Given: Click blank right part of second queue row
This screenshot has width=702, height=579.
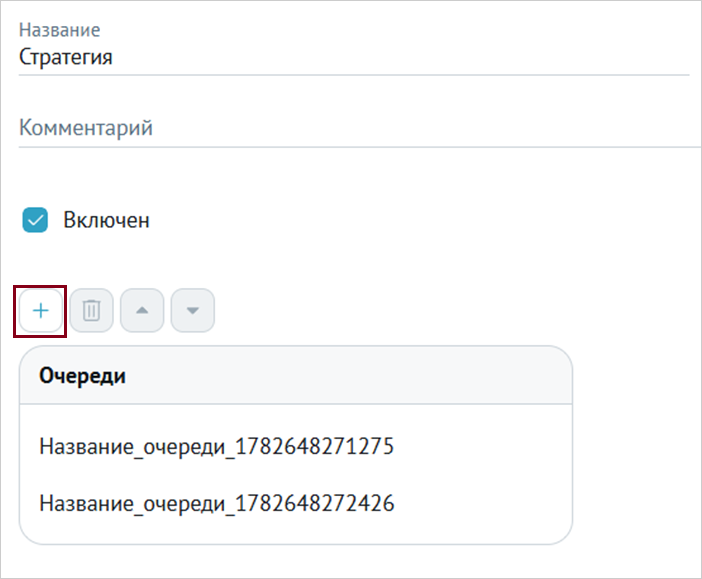Looking at the screenshot, I should (x=483, y=503).
